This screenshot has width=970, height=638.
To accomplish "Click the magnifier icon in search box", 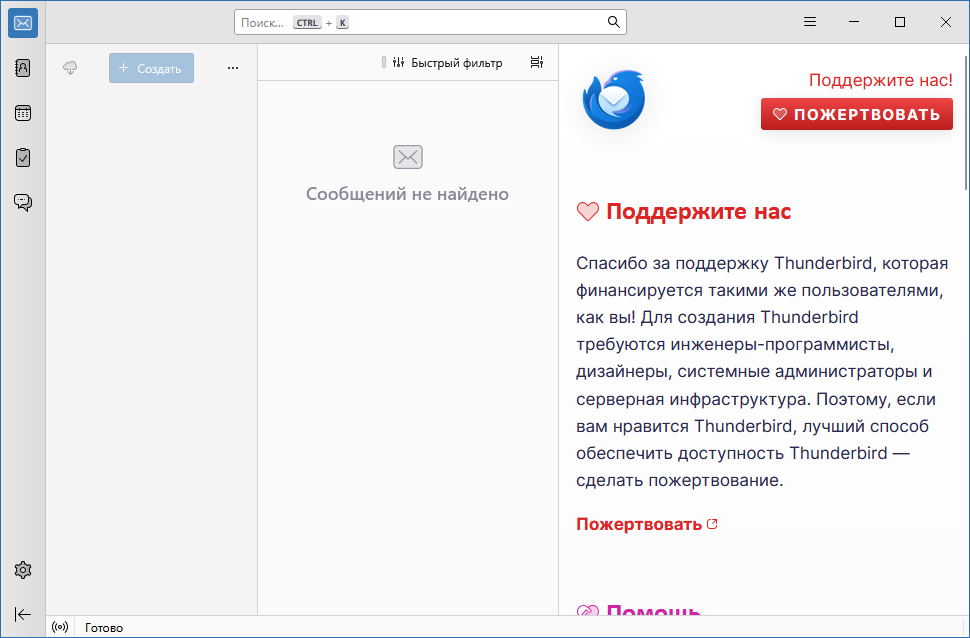I will pyautogui.click(x=614, y=22).
